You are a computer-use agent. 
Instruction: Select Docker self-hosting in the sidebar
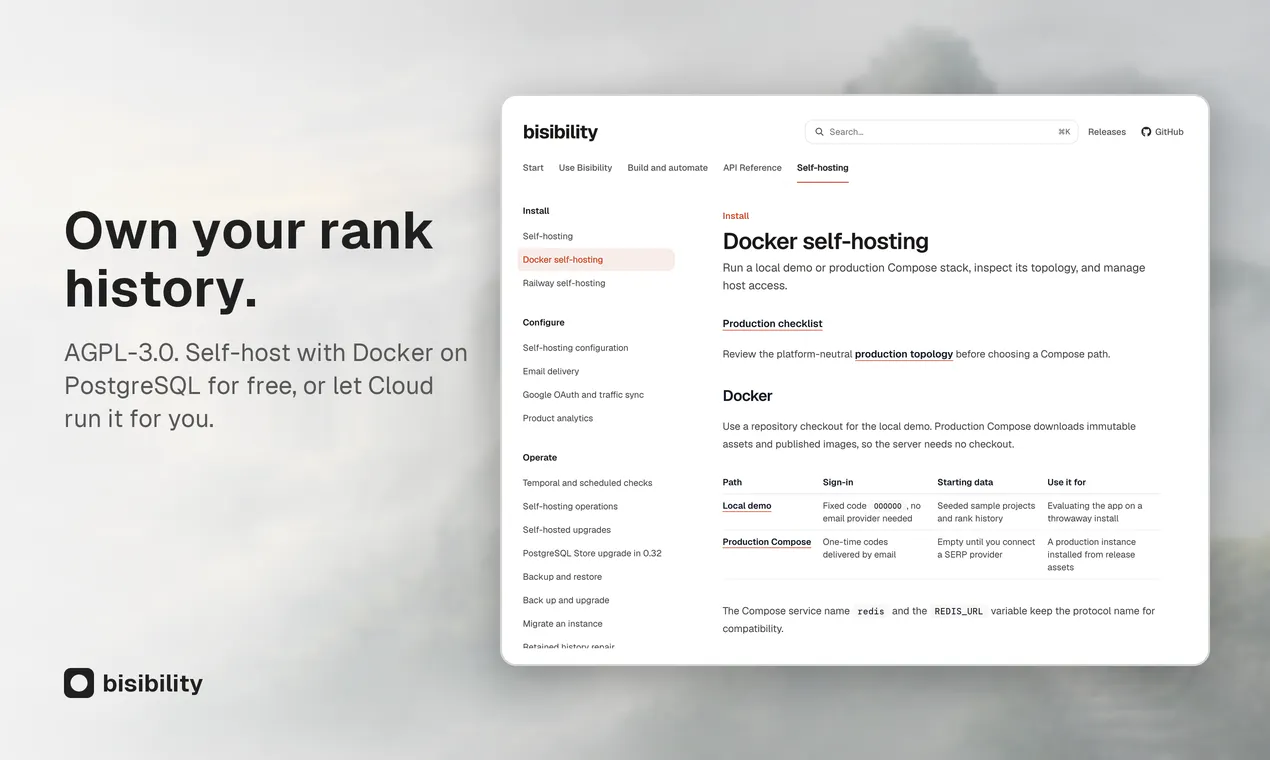click(596, 260)
